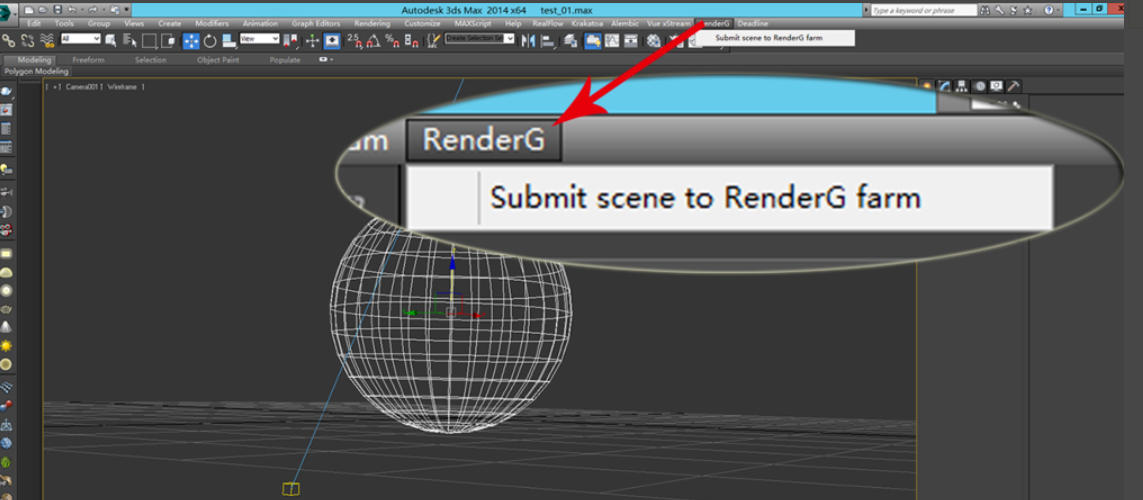Select the Select and Link chain tool

[x=9, y=40]
